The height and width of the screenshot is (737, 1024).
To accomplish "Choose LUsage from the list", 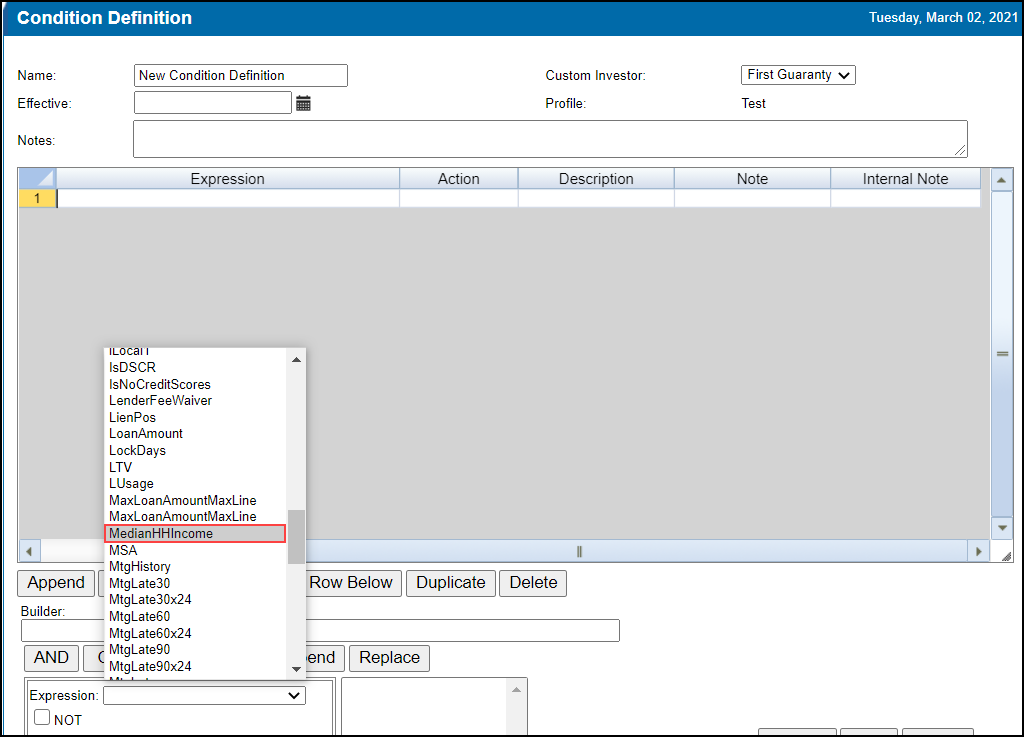I will click(x=195, y=484).
